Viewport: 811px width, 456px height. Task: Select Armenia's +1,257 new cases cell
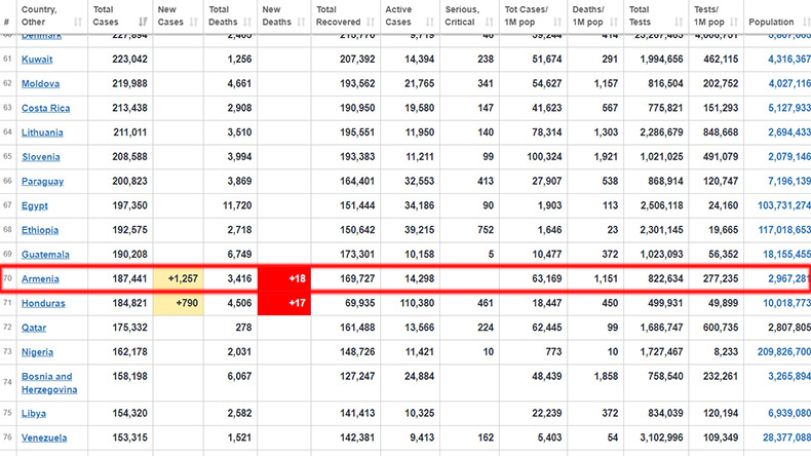click(178, 279)
